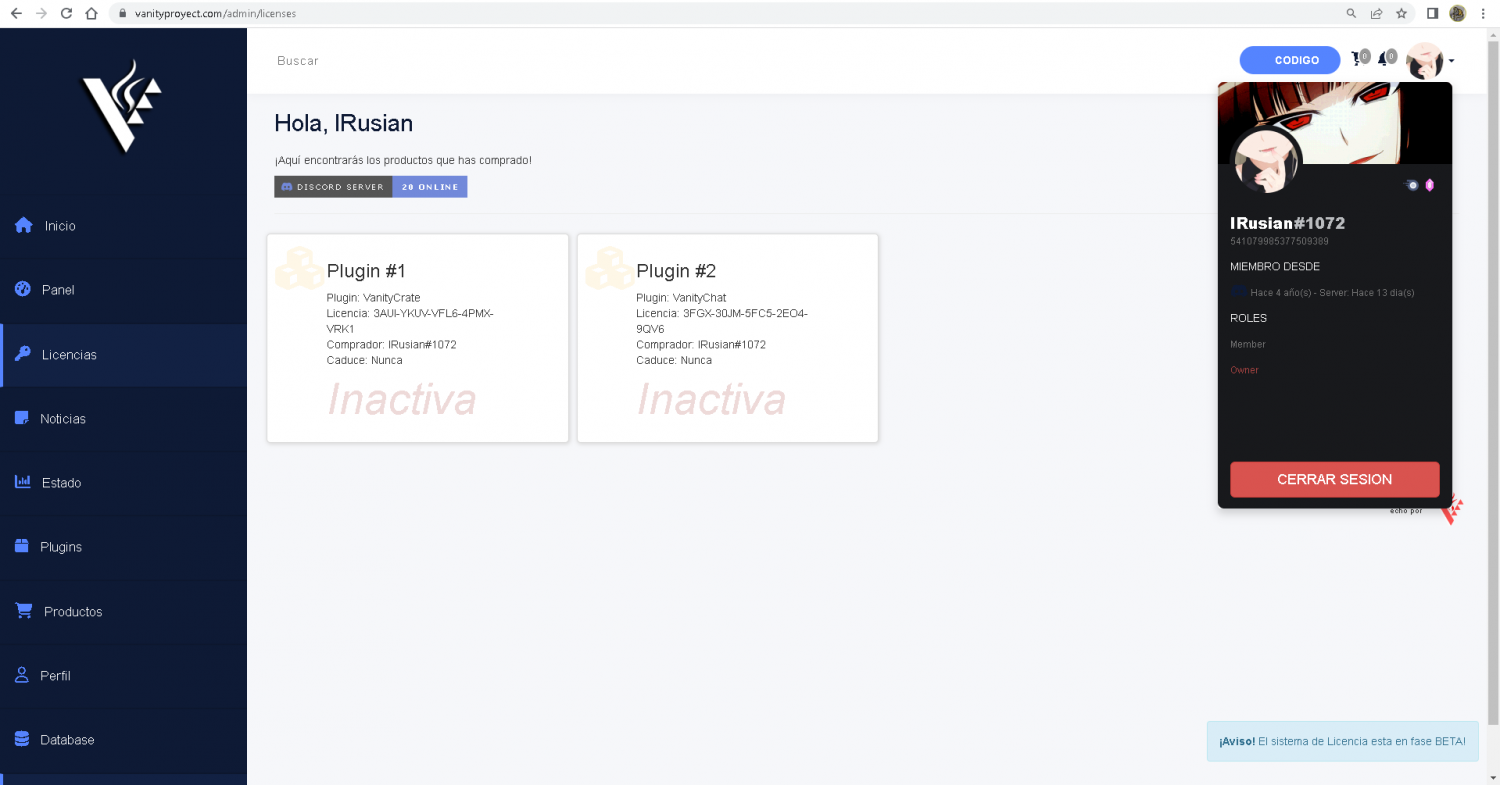Open the Plugins puzzle icon in sidebar
Viewport: 1500px width, 785px height.
pyautogui.click(x=22, y=546)
